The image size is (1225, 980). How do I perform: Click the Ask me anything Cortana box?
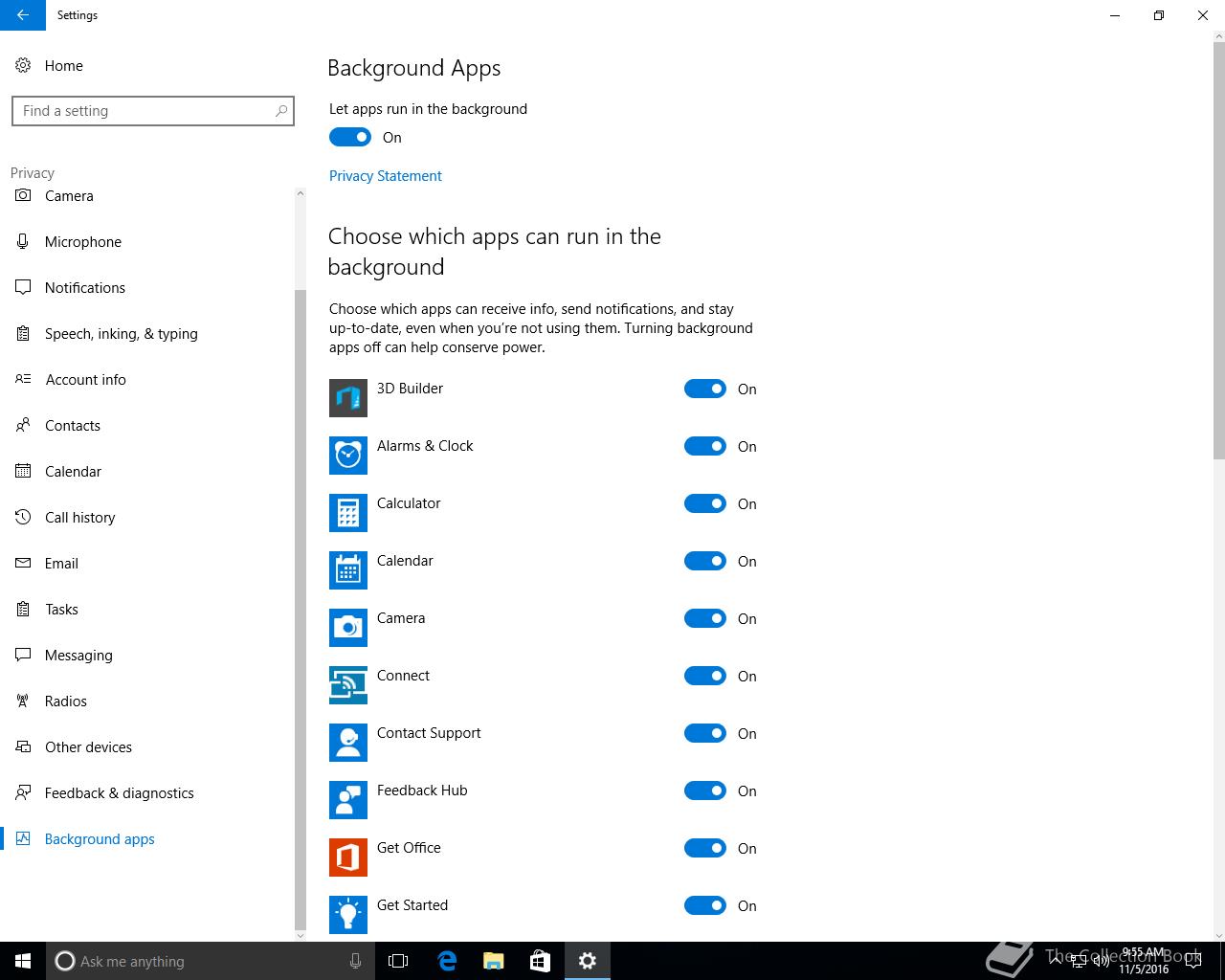pos(210,961)
